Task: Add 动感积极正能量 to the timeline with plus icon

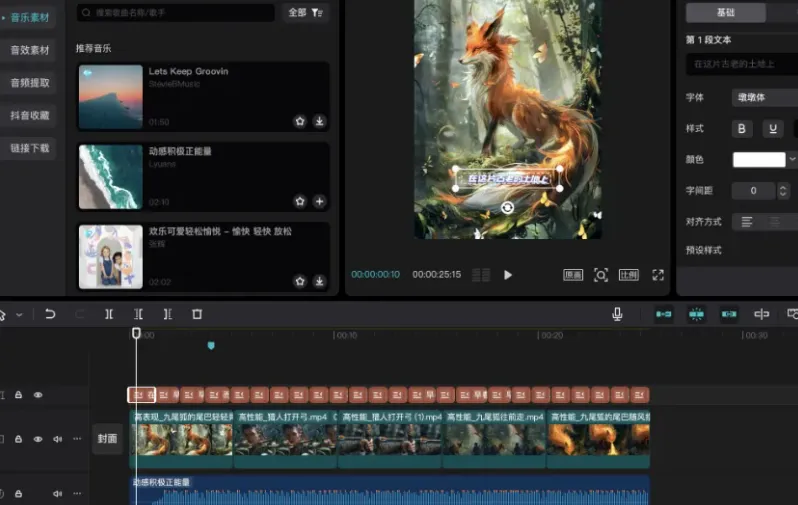Action: (319, 201)
